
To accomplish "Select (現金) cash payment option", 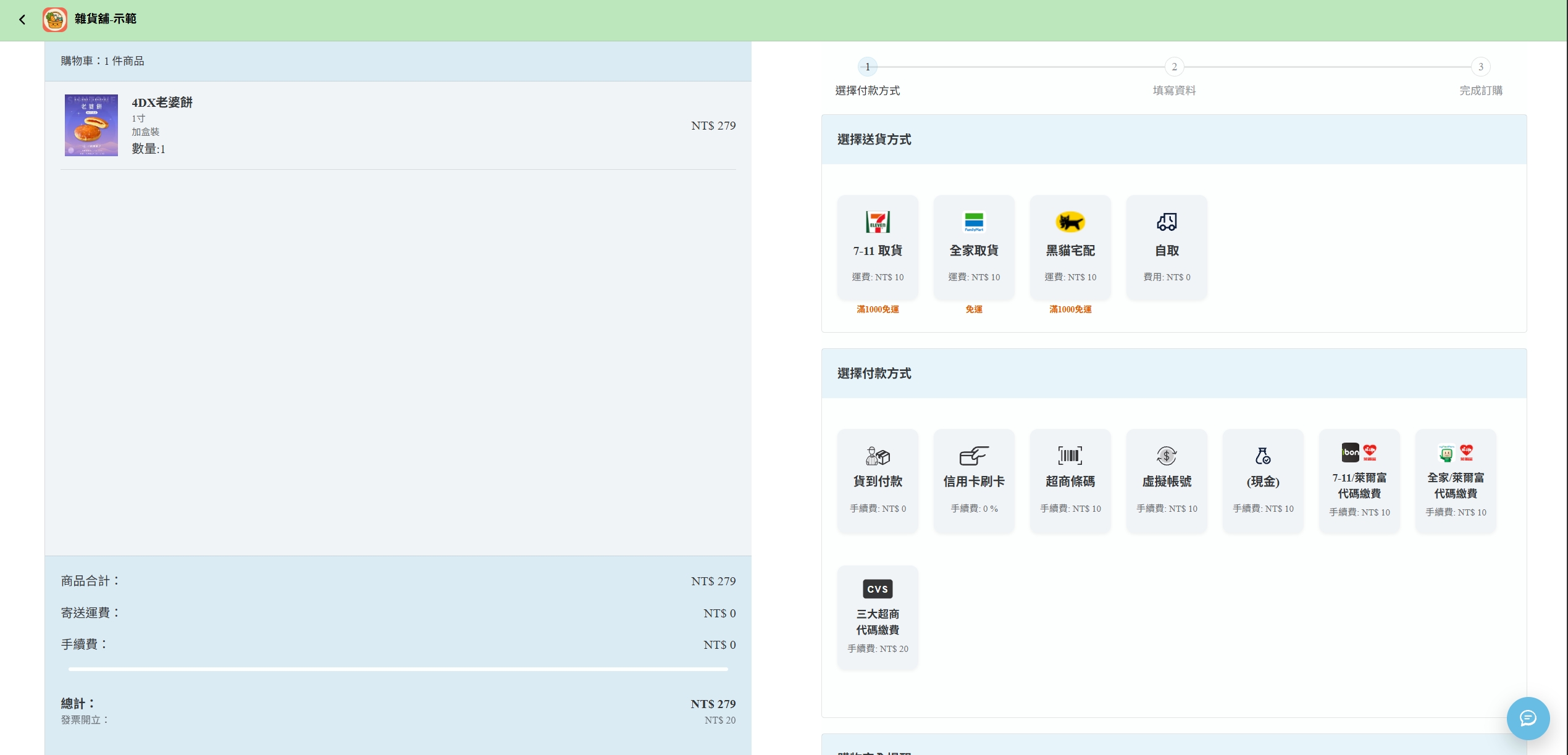I will click(1263, 480).
